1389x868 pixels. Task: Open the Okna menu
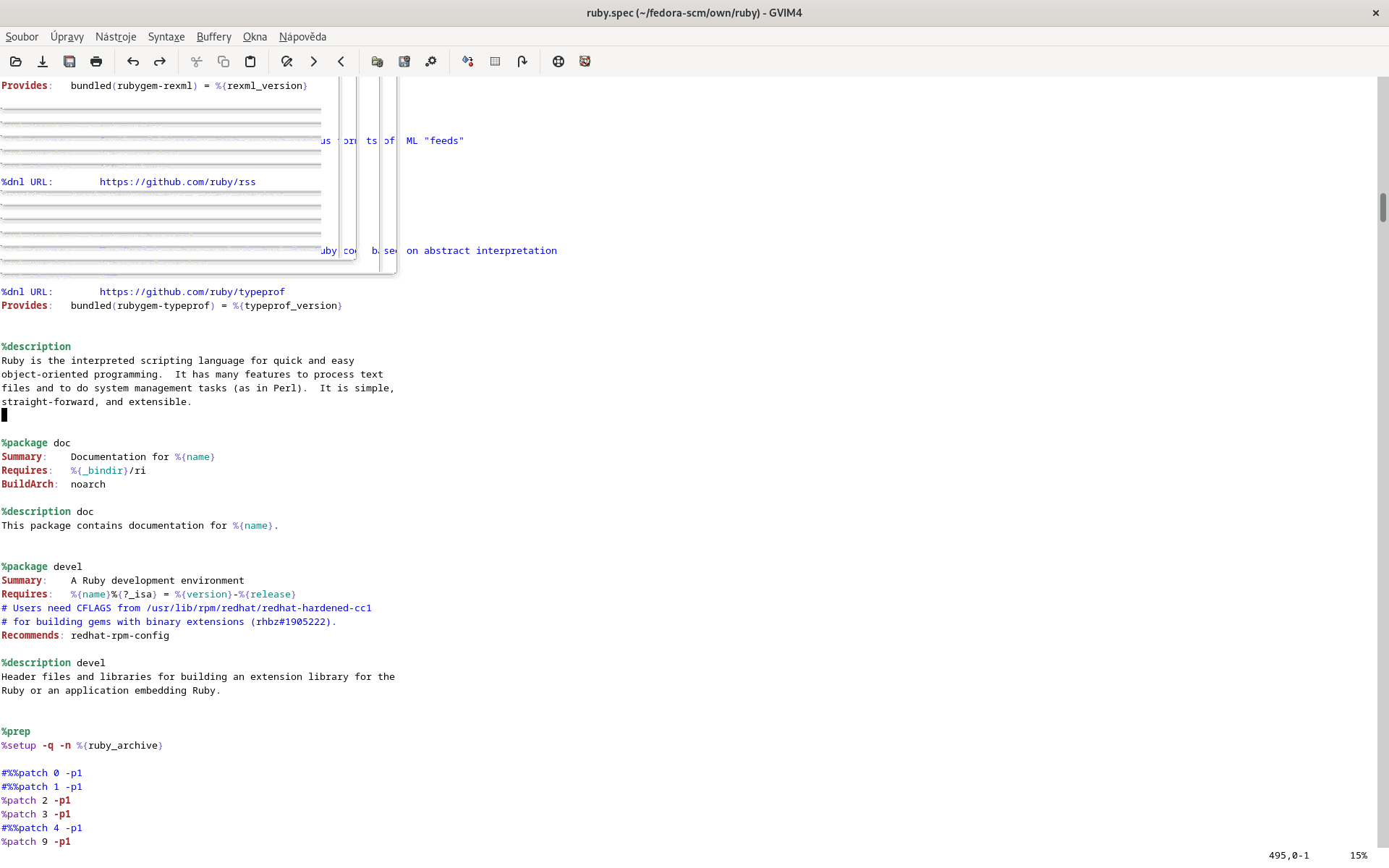(x=255, y=37)
